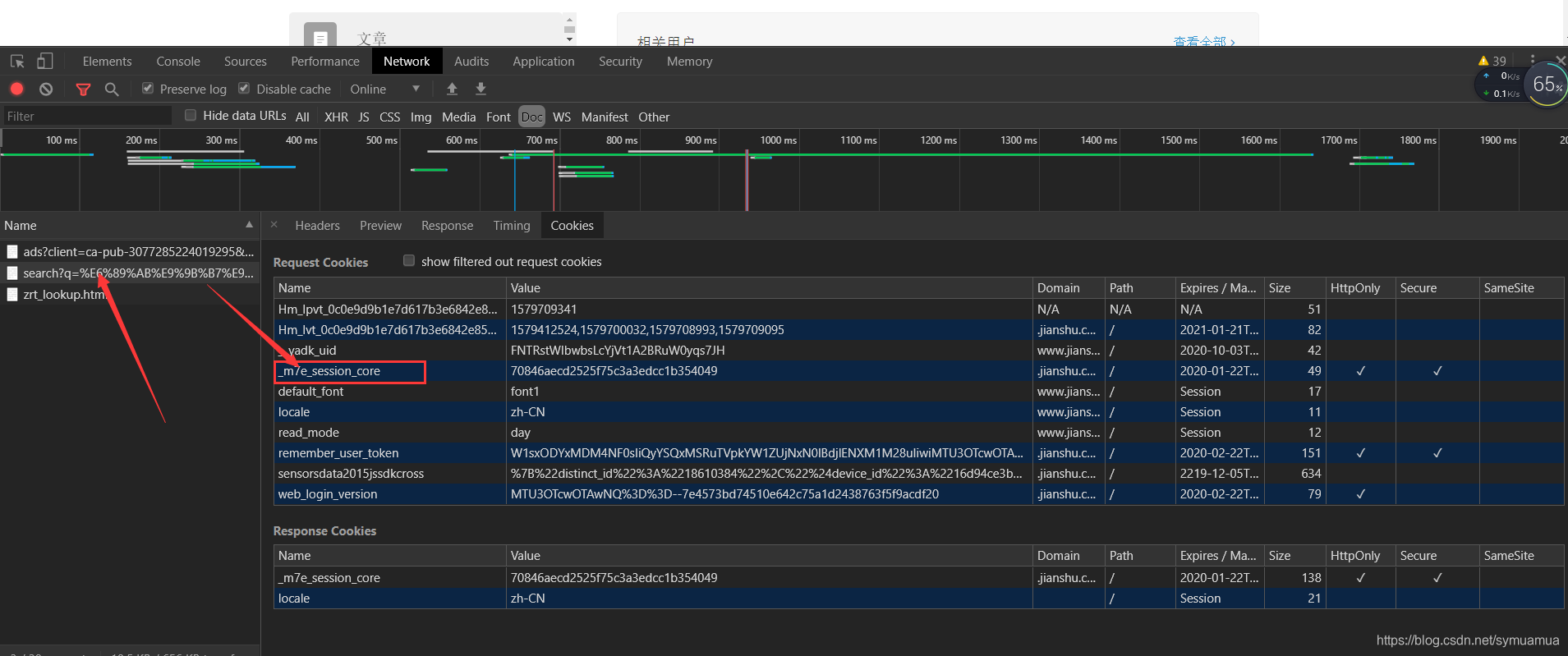Filter requests by Other

click(x=654, y=117)
